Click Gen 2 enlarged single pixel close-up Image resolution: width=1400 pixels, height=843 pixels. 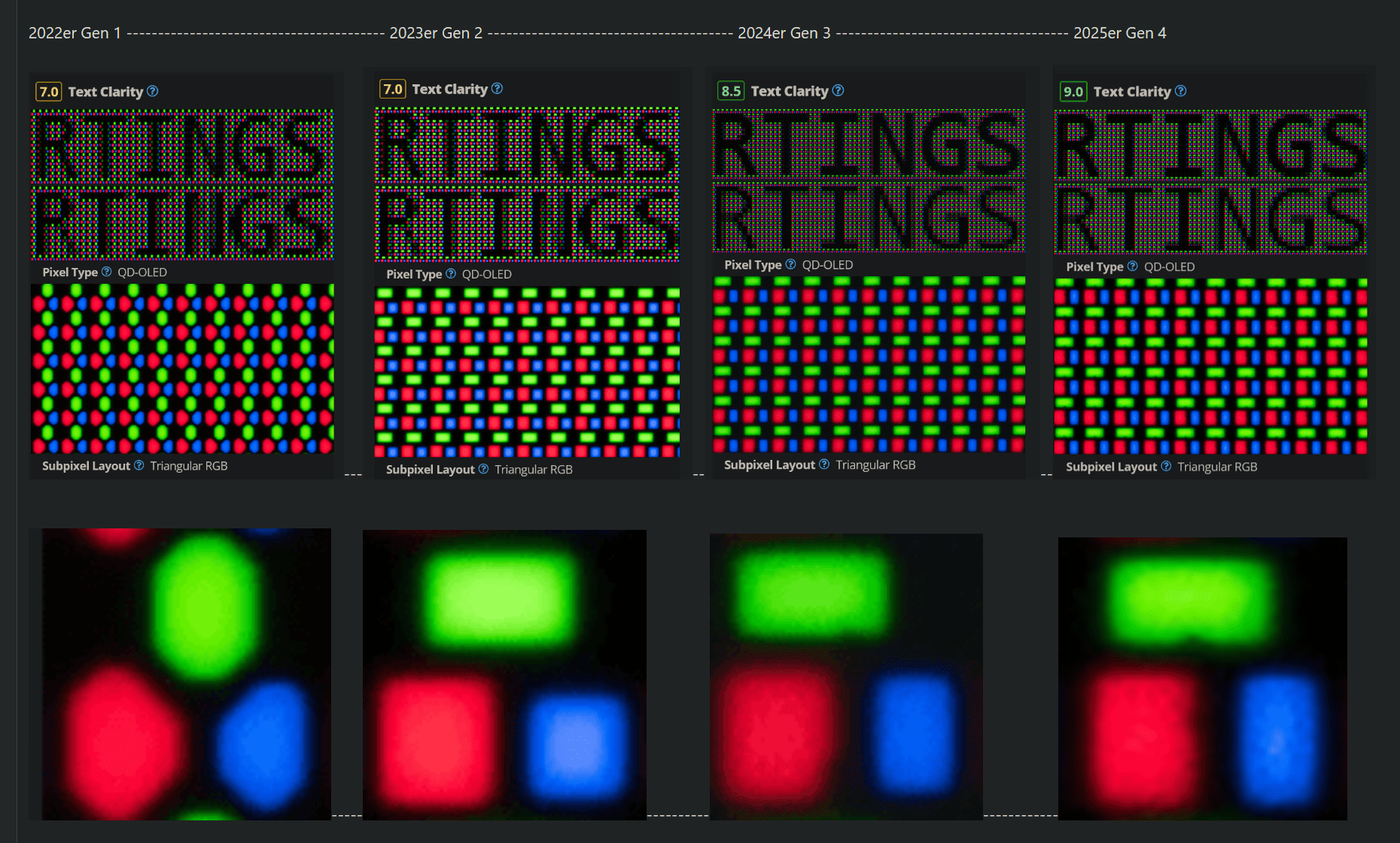(x=504, y=675)
